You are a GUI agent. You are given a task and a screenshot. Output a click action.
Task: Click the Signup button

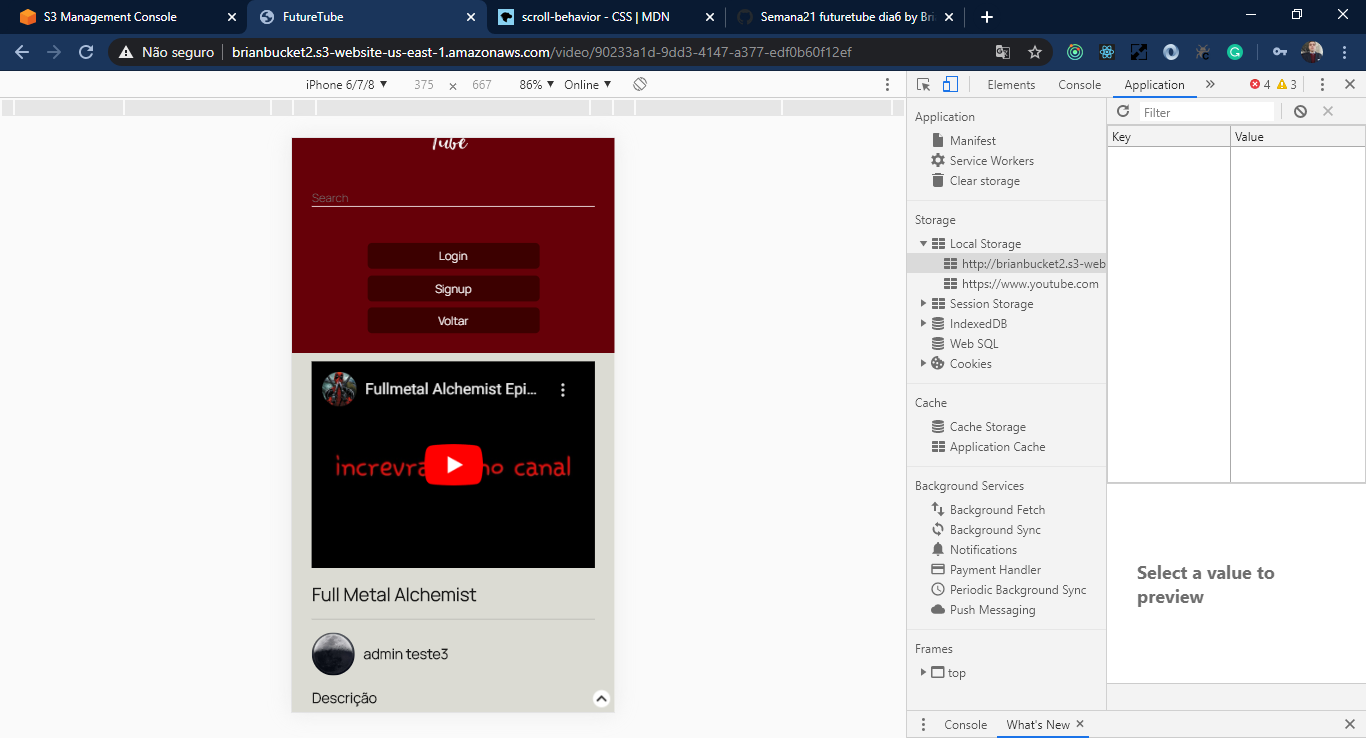[x=453, y=289]
